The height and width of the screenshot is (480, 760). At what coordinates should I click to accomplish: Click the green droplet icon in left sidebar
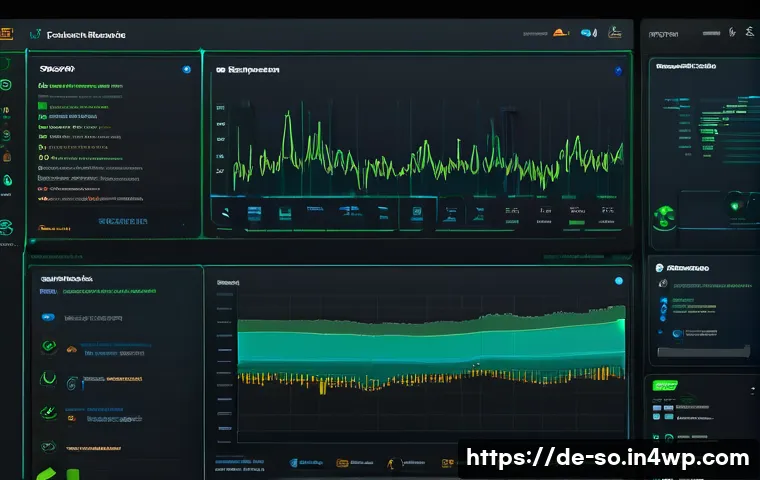(7, 181)
